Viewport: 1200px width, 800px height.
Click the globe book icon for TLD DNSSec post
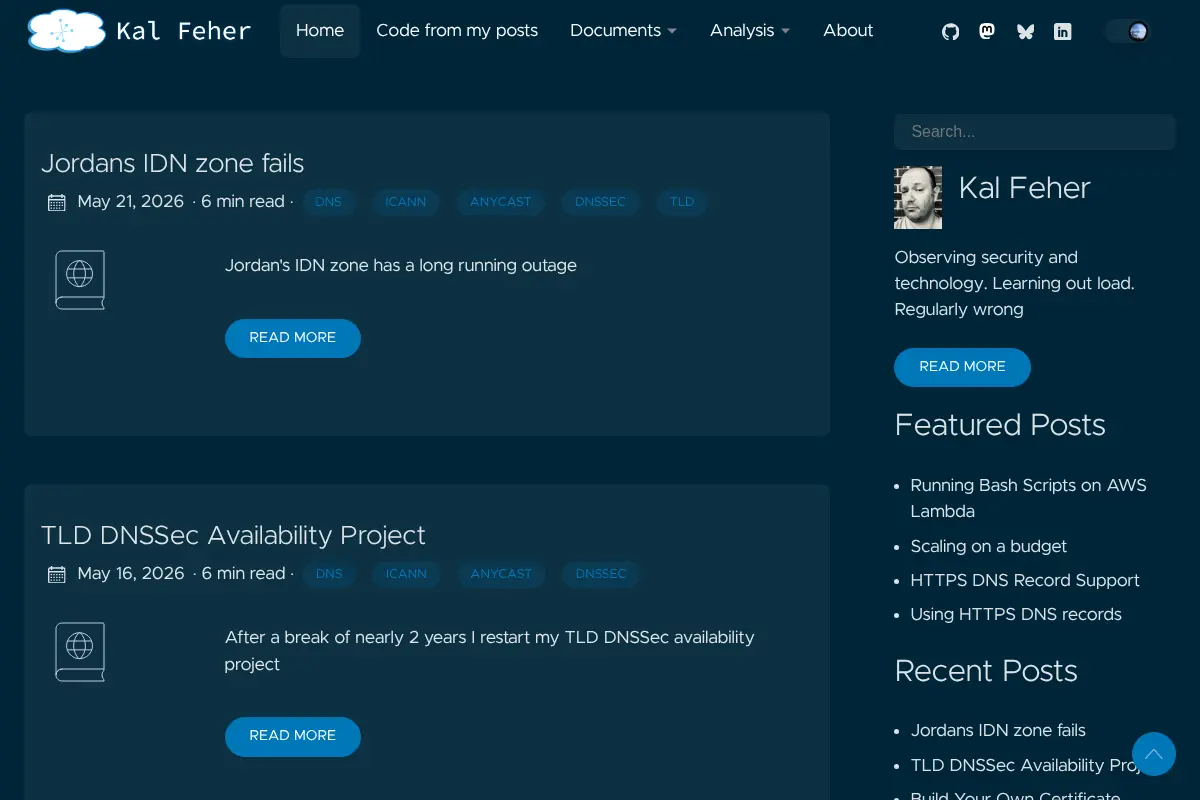coord(80,652)
